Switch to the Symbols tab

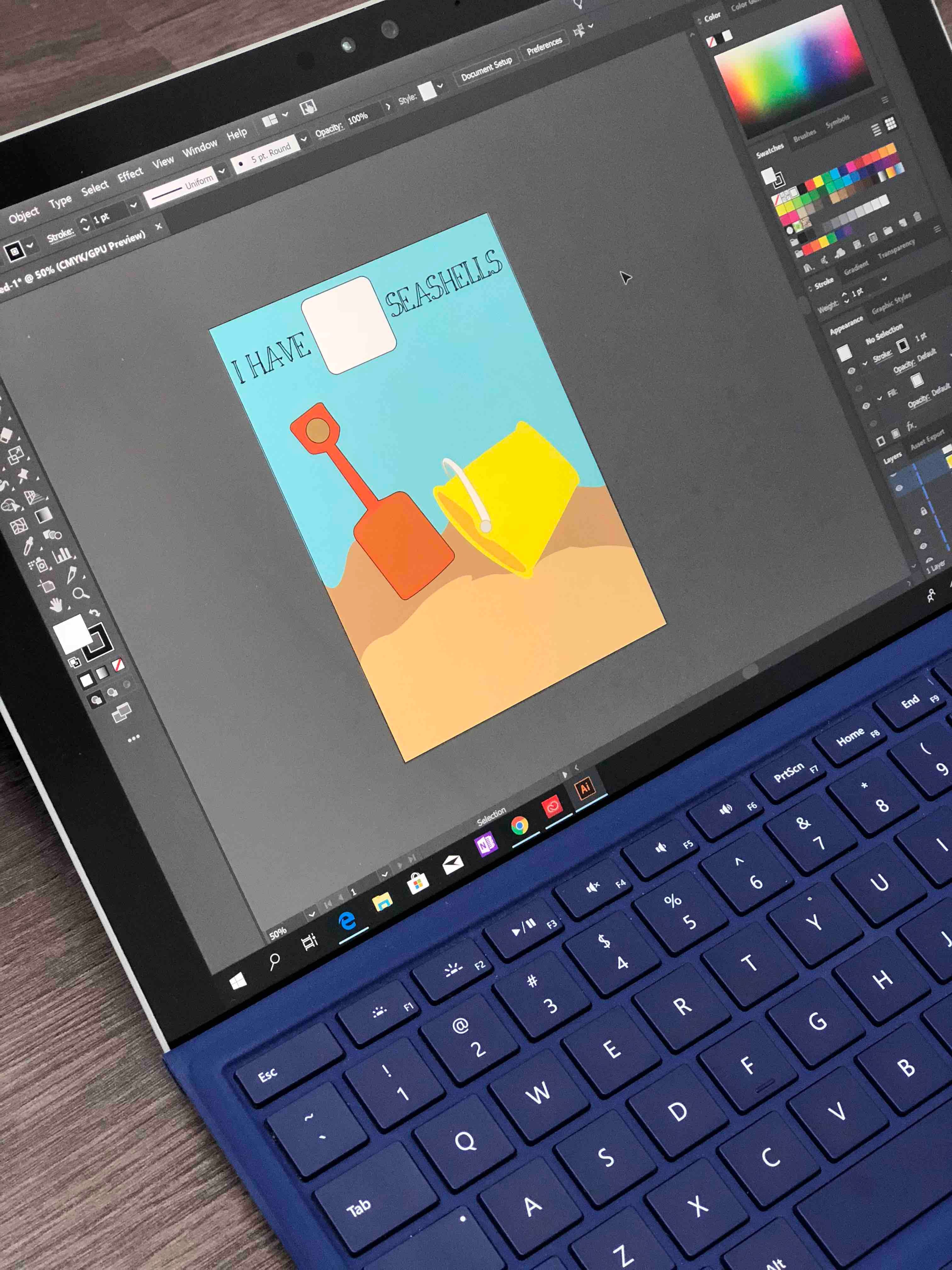point(837,121)
